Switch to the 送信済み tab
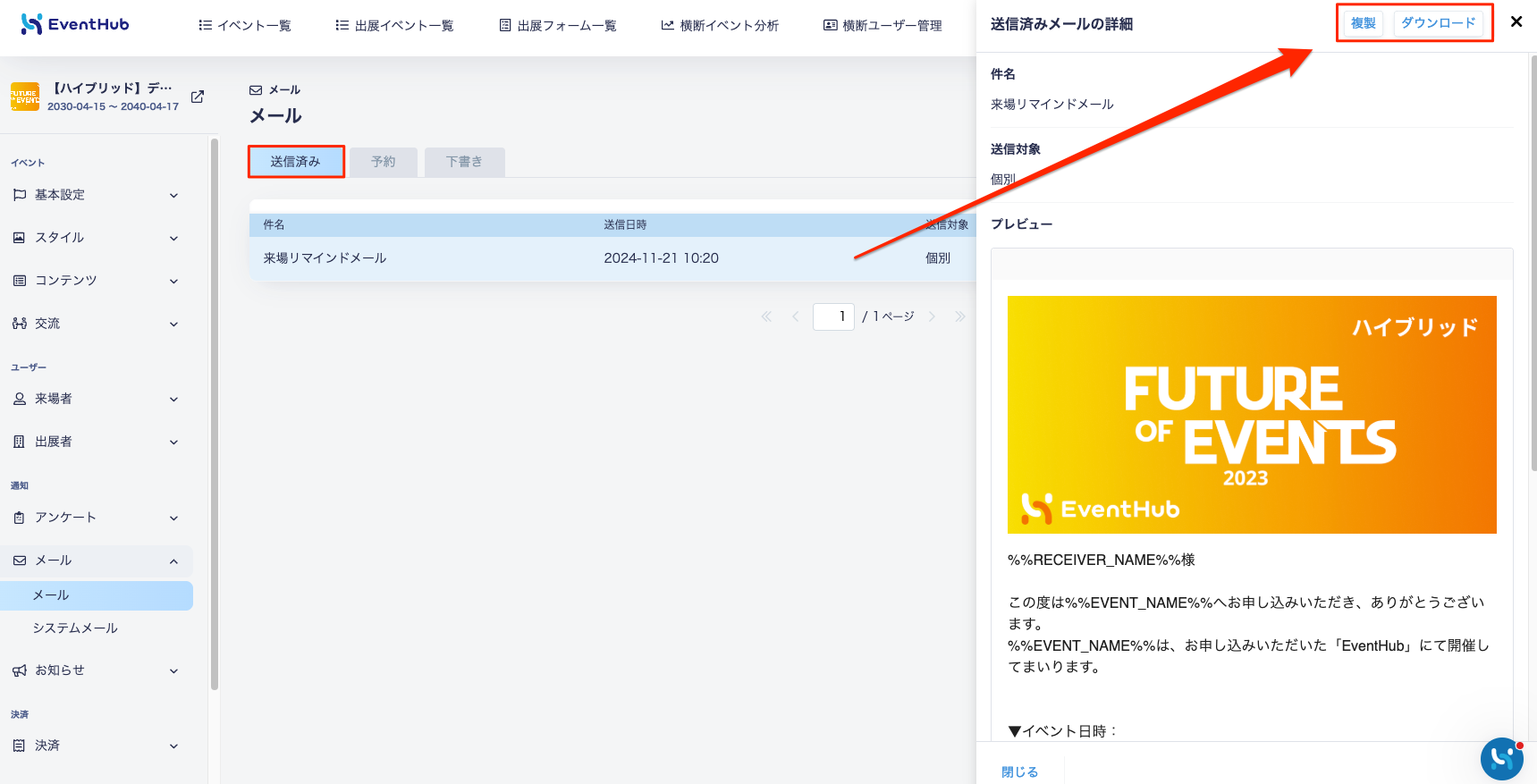This screenshot has height=784, width=1537. coord(296,162)
